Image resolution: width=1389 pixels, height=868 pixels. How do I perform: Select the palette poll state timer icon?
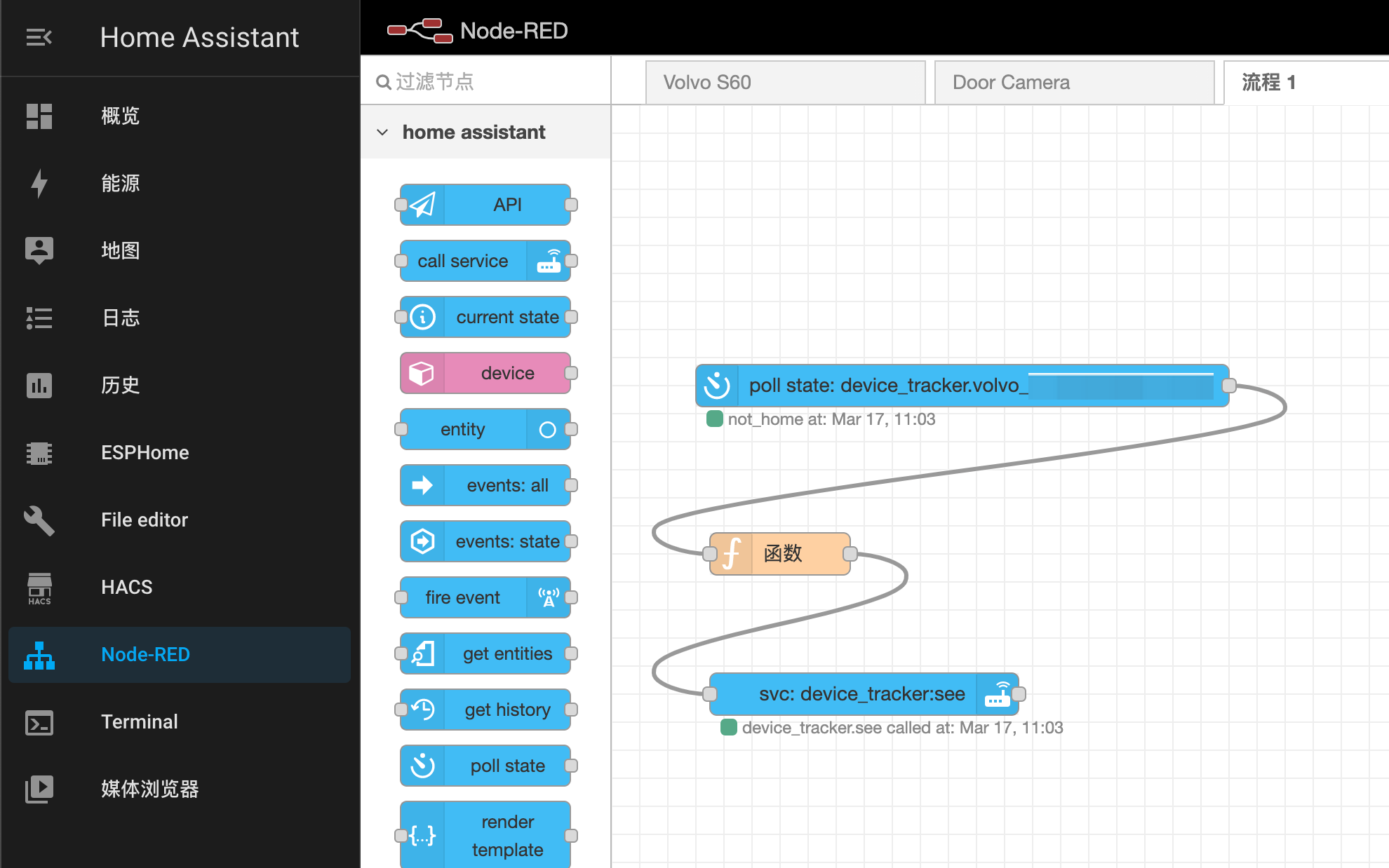tap(423, 766)
